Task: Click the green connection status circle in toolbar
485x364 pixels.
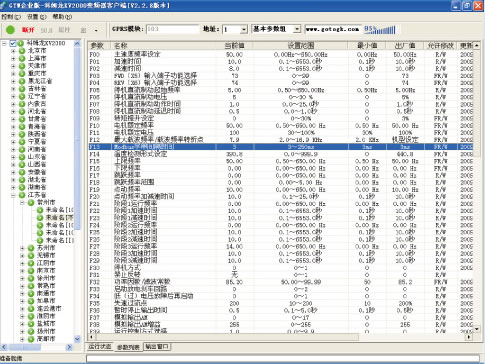Action: click(x=10, y=30)
